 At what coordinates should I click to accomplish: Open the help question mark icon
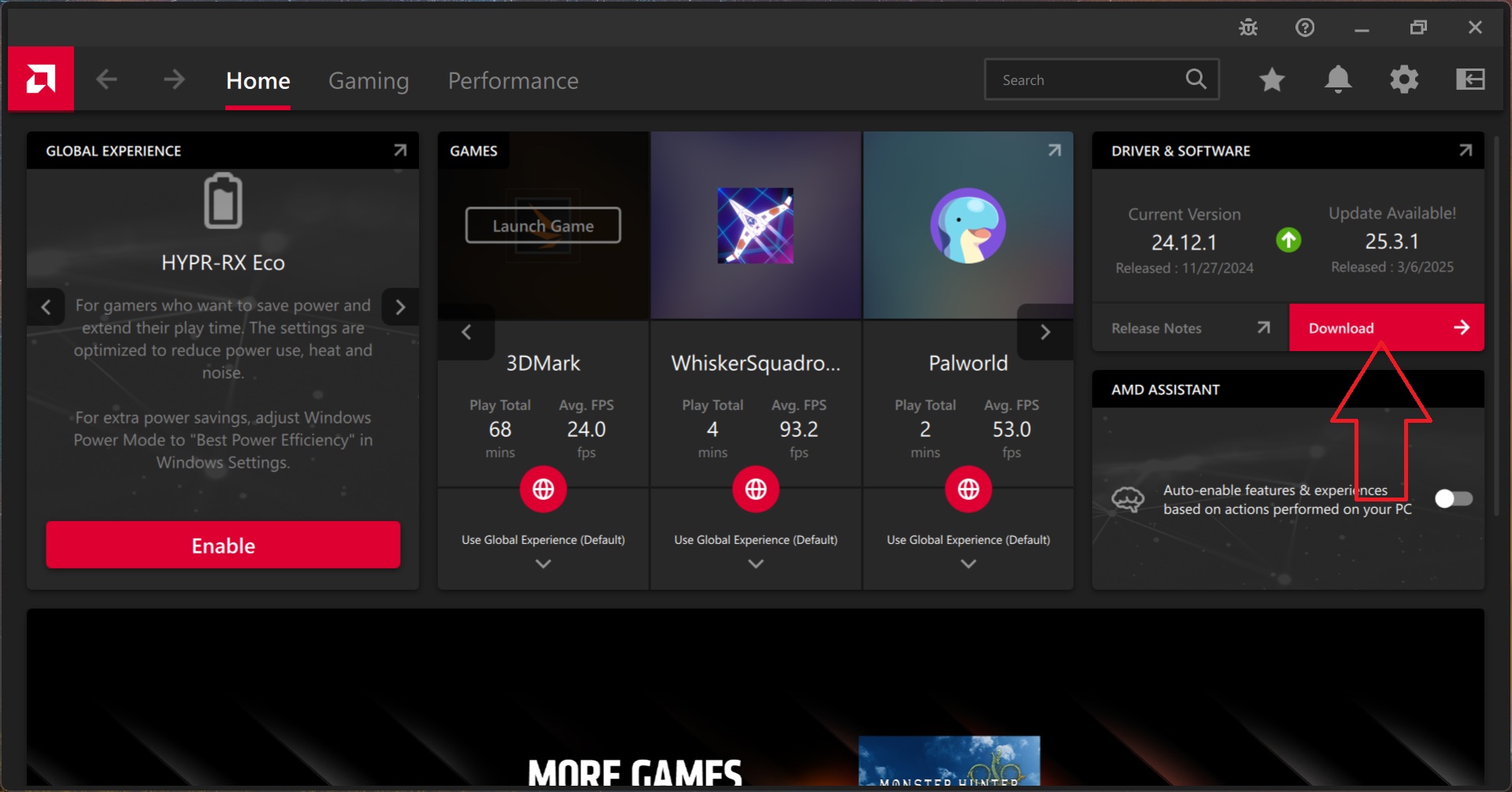point(1305,28)
